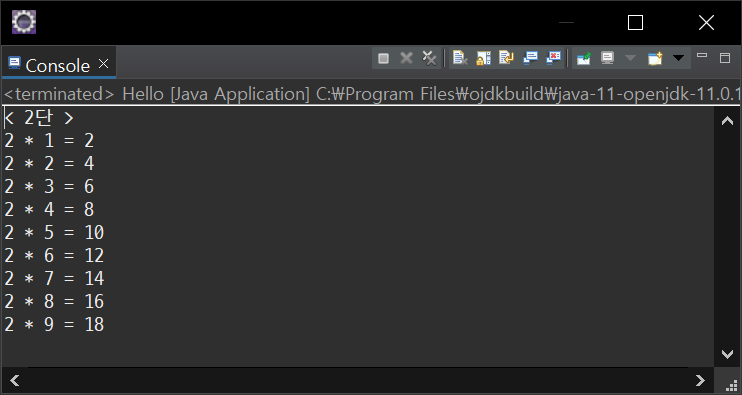Click output line '2 * 3 = 6'
The height and width of the screenshot is (395, 742).
coord(49,186)
